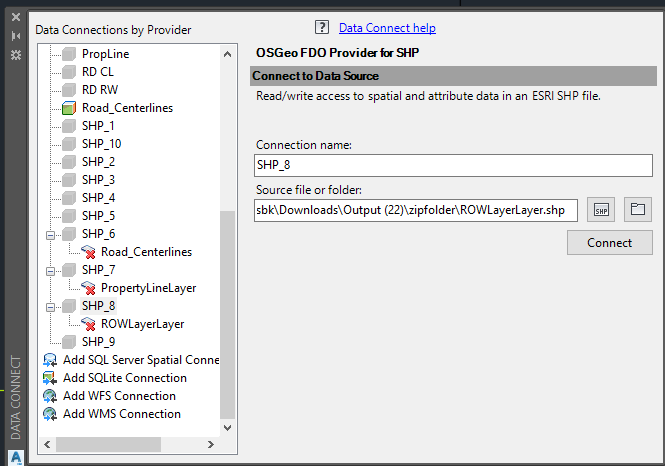Click Add SQL Server Spatial Connection icon
The height and width of the screenshot is (466, 665).
pyautogui.click(x=51, y=360)
